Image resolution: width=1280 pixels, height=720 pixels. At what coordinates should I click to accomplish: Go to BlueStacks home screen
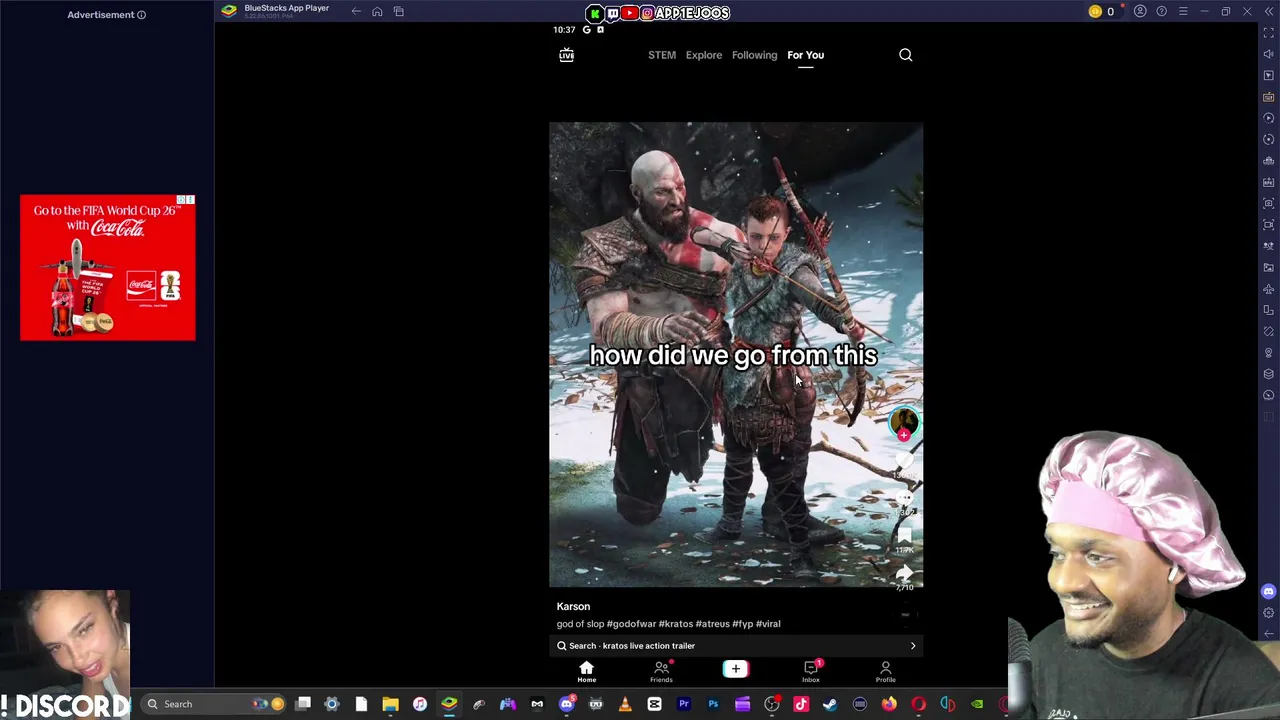point(377,11)
